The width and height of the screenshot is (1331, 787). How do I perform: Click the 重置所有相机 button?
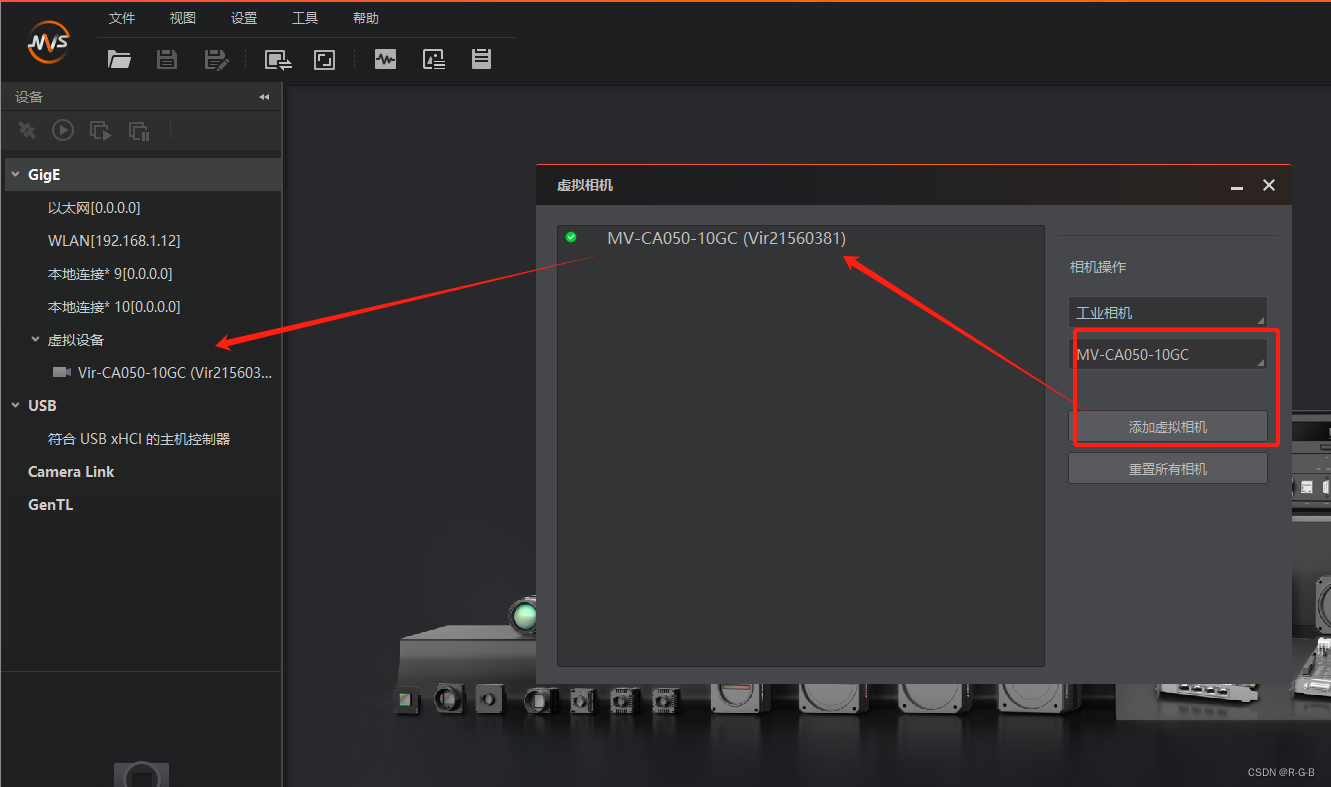tap(1167, 468)
